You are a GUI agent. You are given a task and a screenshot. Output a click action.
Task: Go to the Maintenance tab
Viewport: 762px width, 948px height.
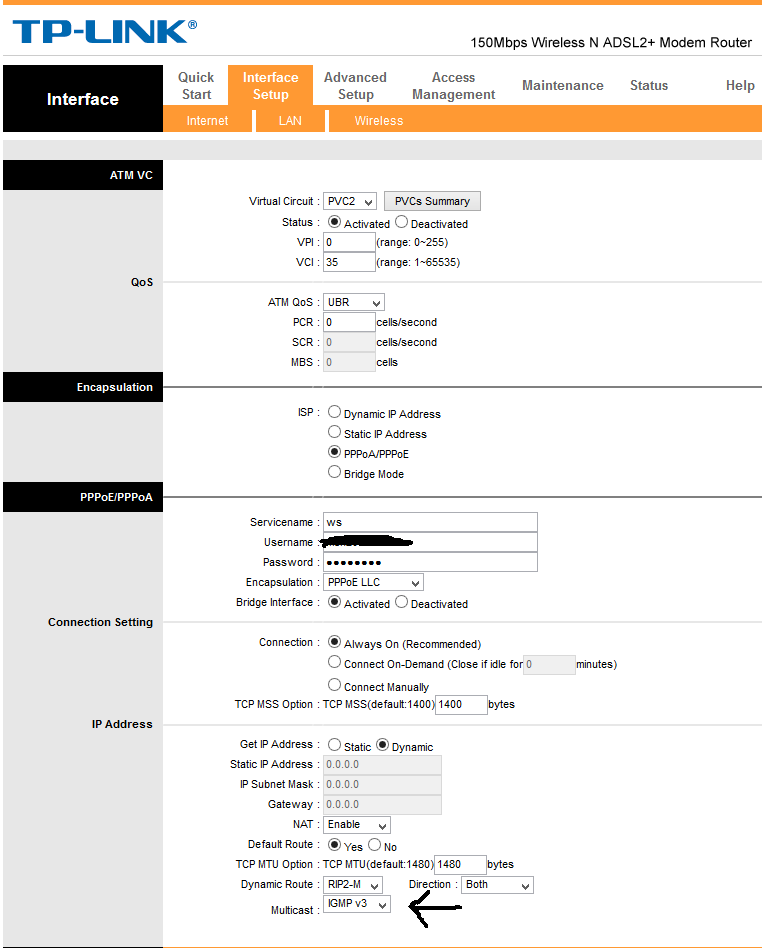(x=562, y=86)
